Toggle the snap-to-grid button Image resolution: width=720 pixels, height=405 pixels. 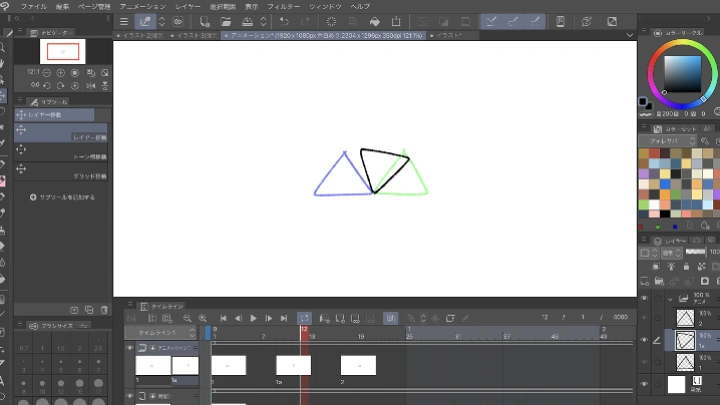[x=534, y=22]
